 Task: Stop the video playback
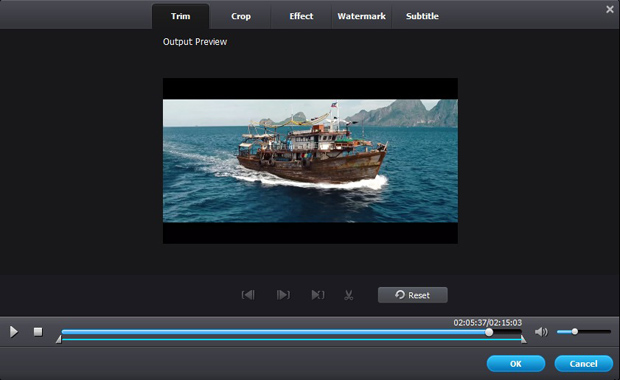tap(38, 332)
